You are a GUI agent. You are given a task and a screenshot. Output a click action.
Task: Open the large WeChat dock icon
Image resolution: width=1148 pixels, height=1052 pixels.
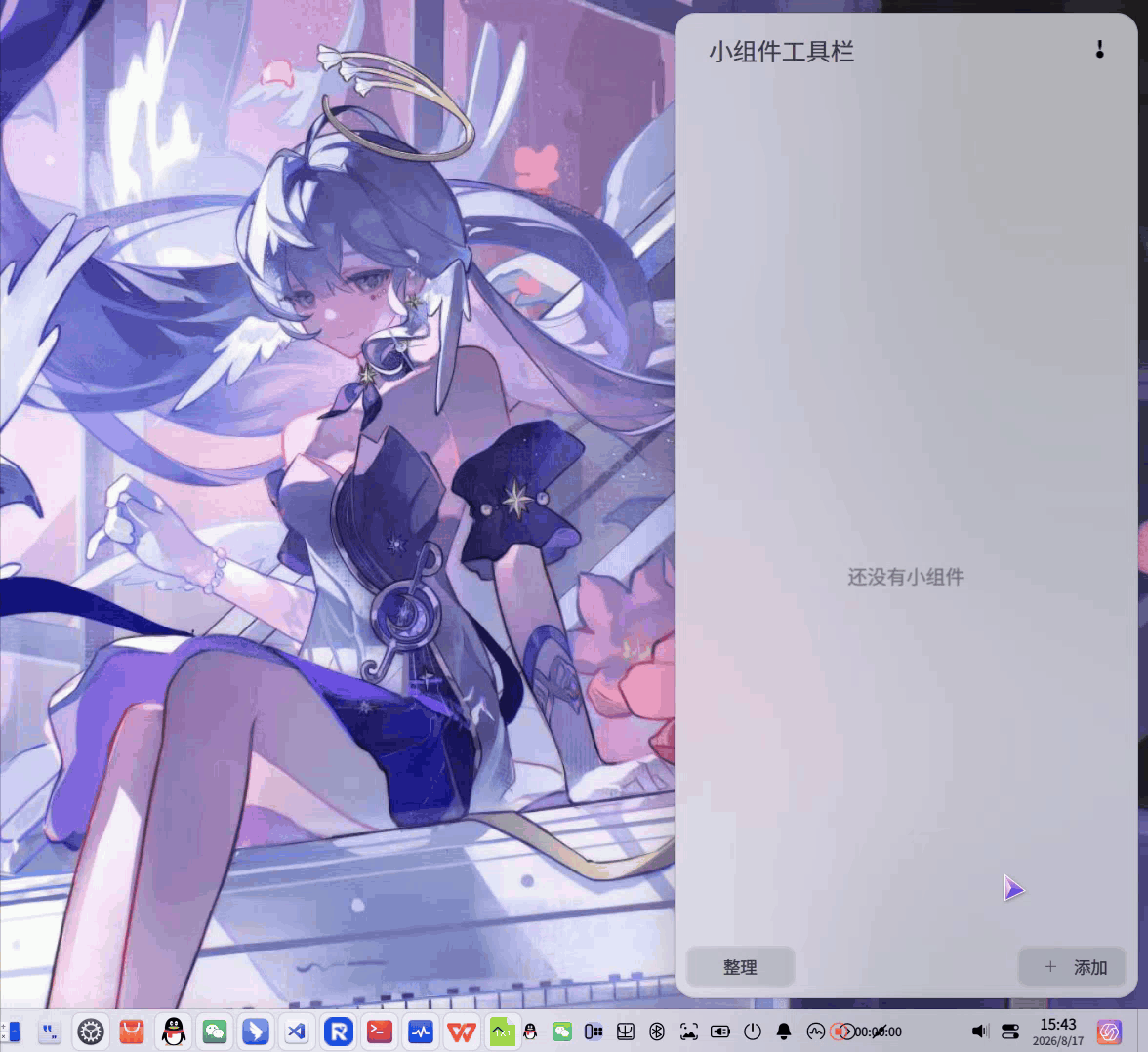[215, 1032]
